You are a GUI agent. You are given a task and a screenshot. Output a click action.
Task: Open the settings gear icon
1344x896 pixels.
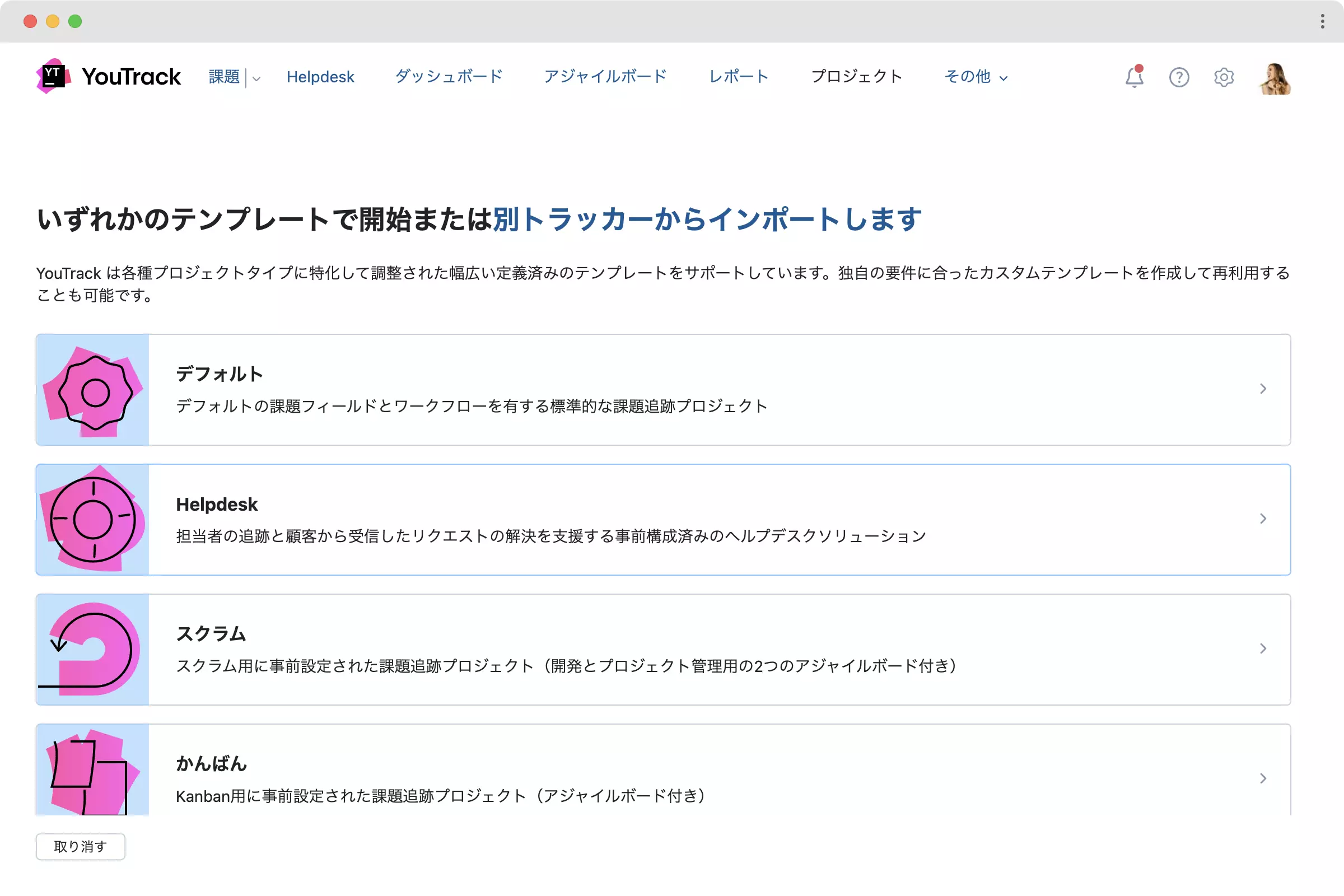pos(1224,77)
